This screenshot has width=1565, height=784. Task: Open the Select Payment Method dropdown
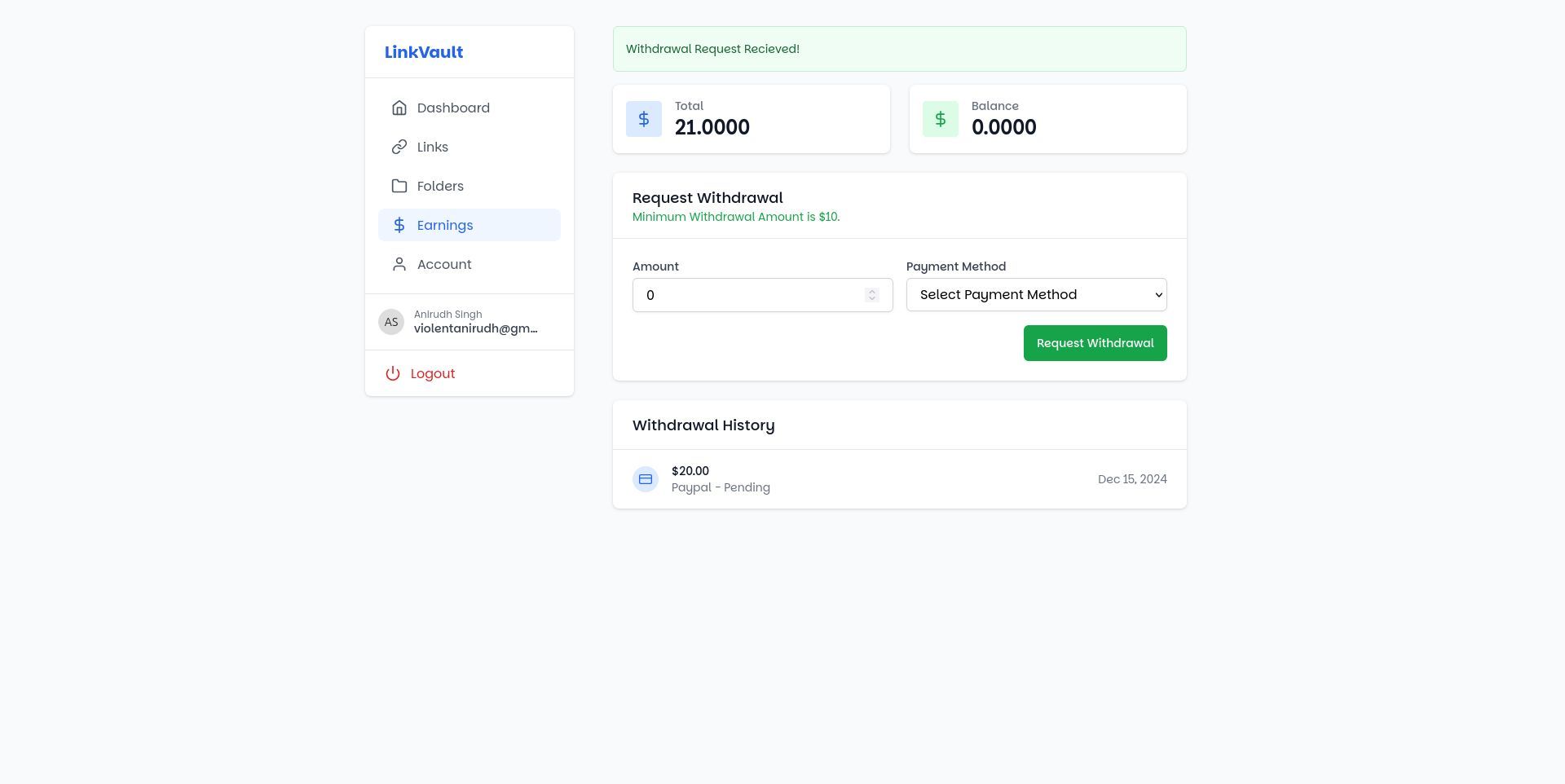click(1036, 295)
